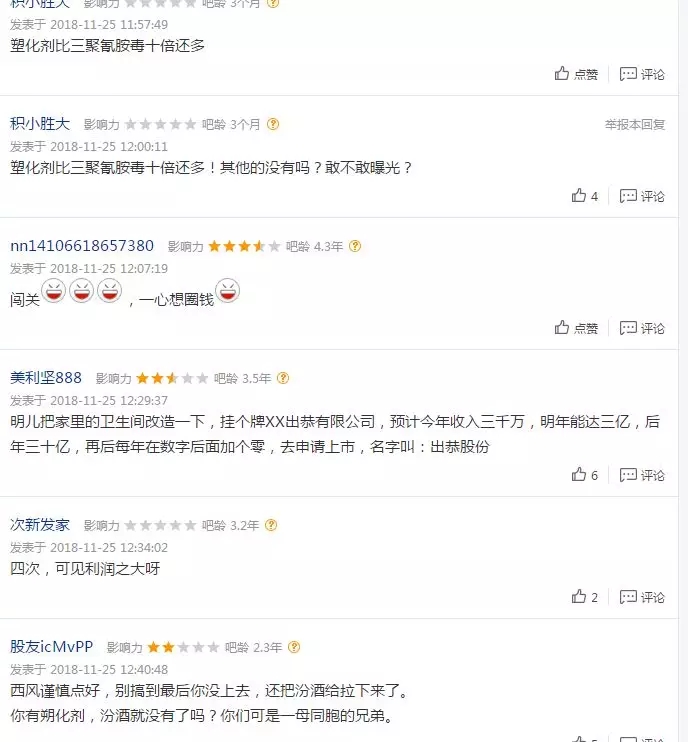Visit 次新发家's profile page

[40, 525]
